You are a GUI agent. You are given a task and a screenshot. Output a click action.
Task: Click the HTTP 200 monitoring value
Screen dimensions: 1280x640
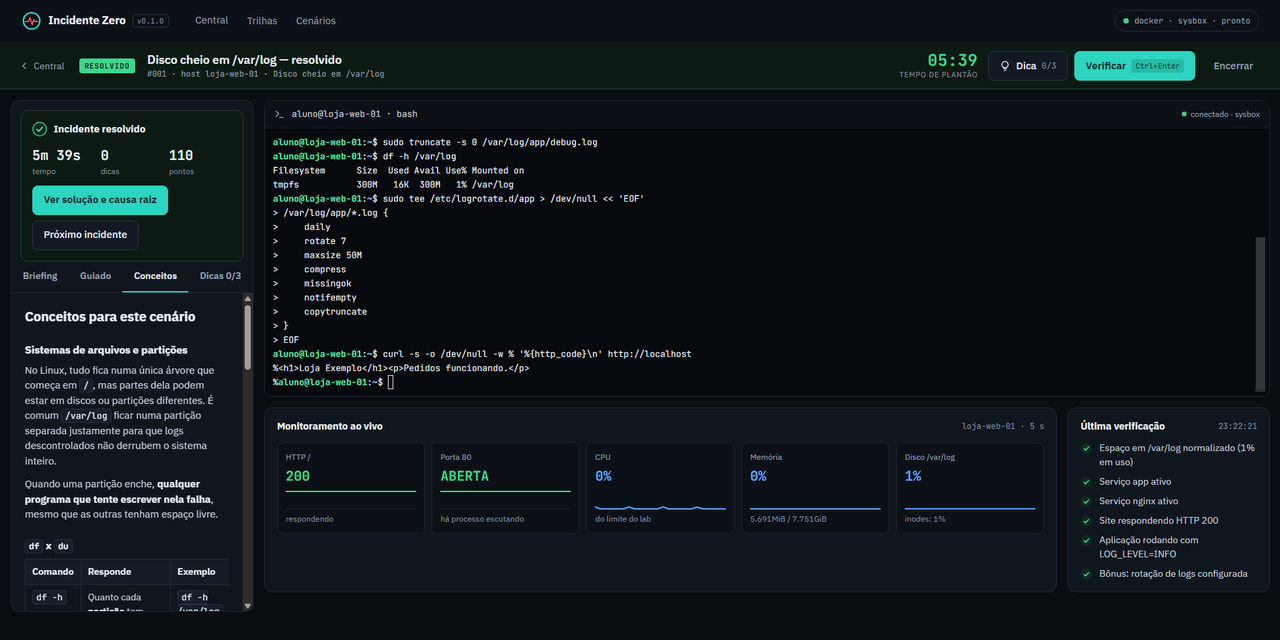click(x=298, y=476)
